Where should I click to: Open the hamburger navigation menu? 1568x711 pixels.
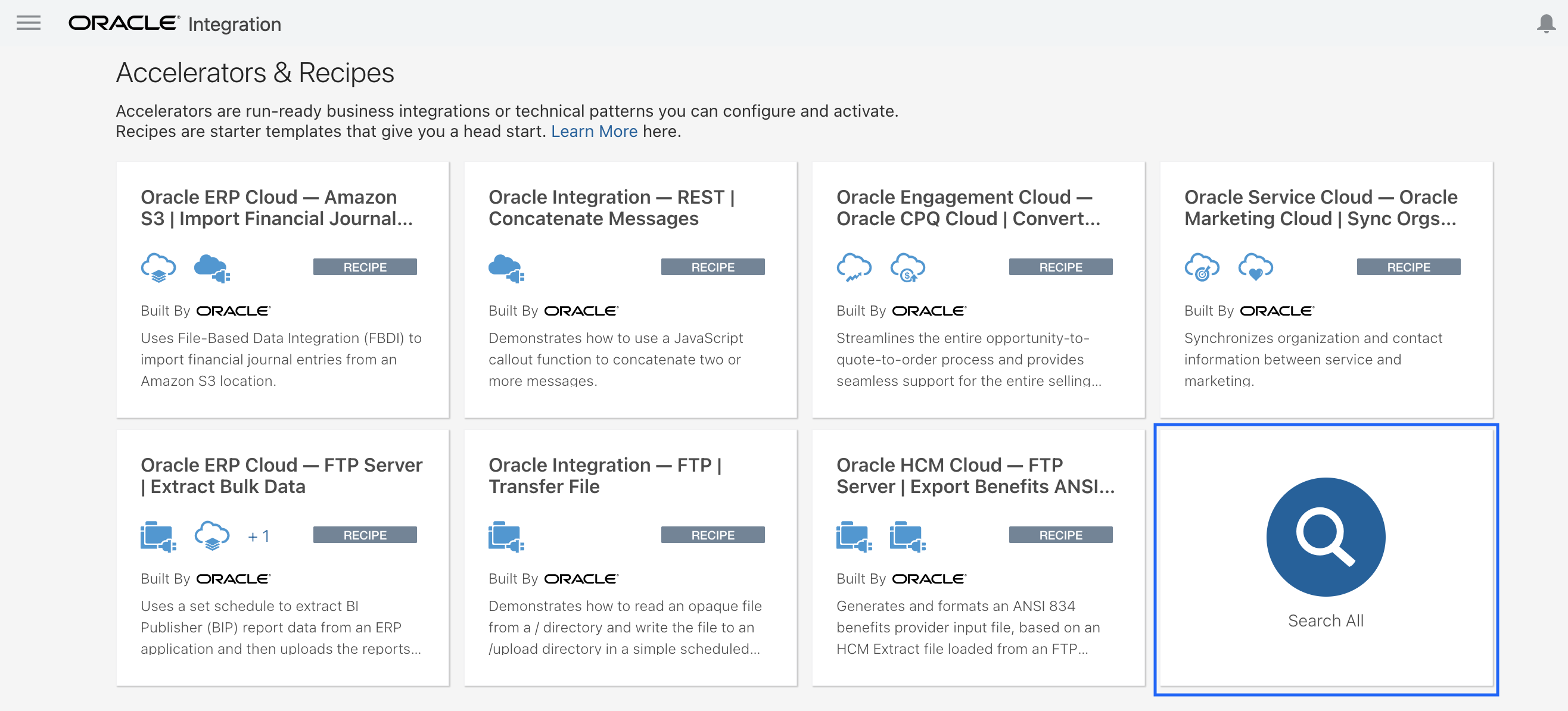click(29, 23)
